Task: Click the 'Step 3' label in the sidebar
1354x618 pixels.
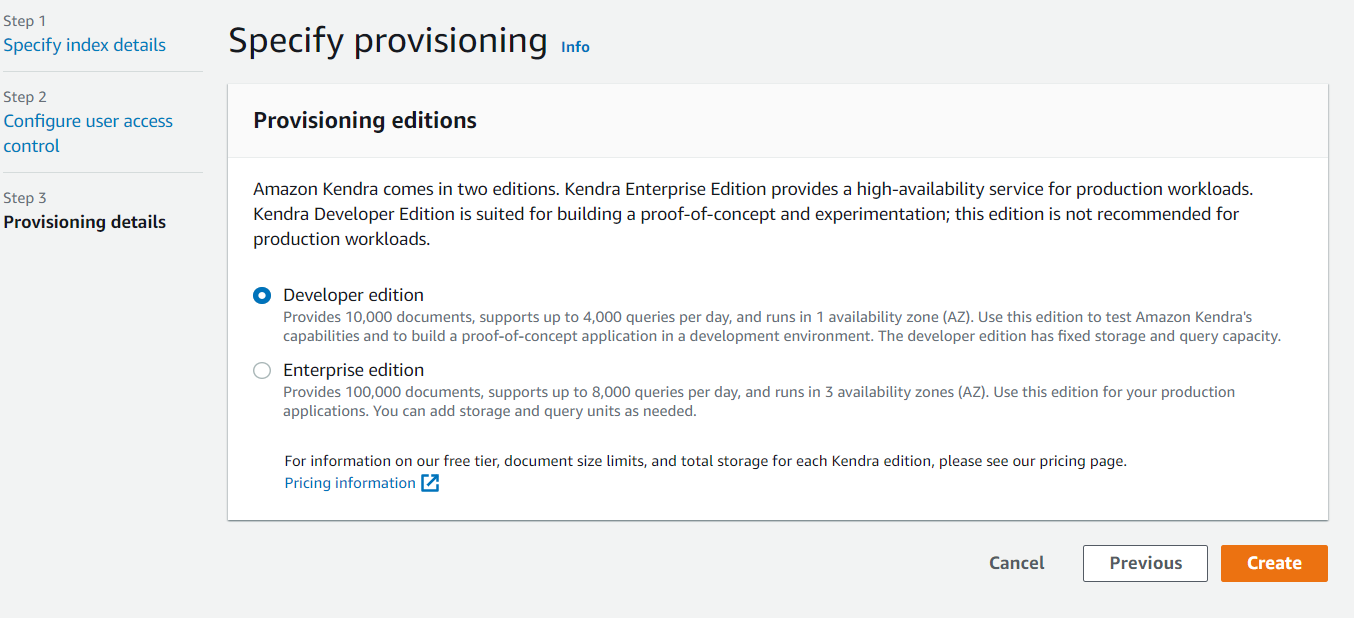Action: [x=25, y=198]
